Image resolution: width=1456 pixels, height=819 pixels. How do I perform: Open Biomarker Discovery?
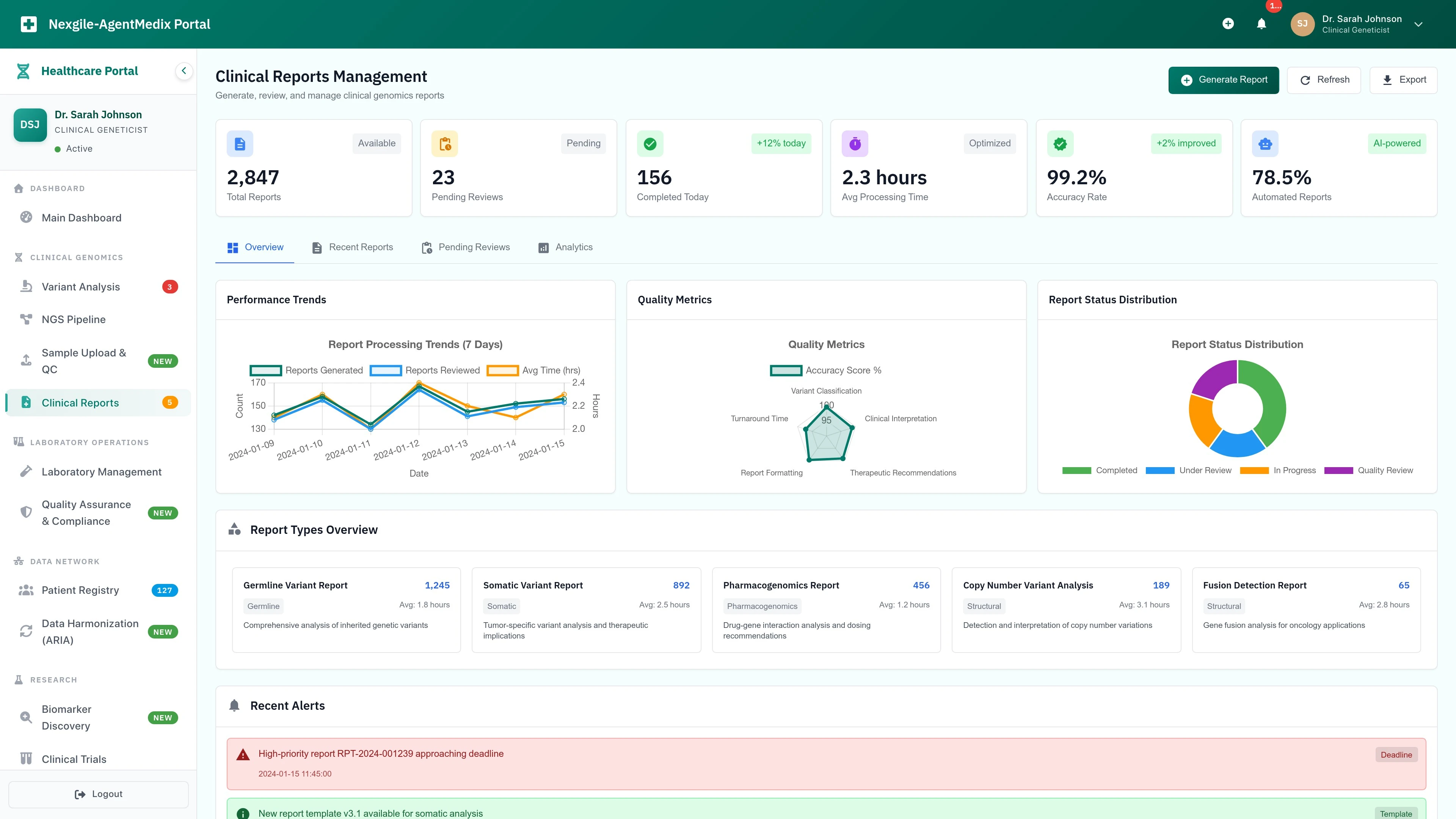(x=67, y=717)
